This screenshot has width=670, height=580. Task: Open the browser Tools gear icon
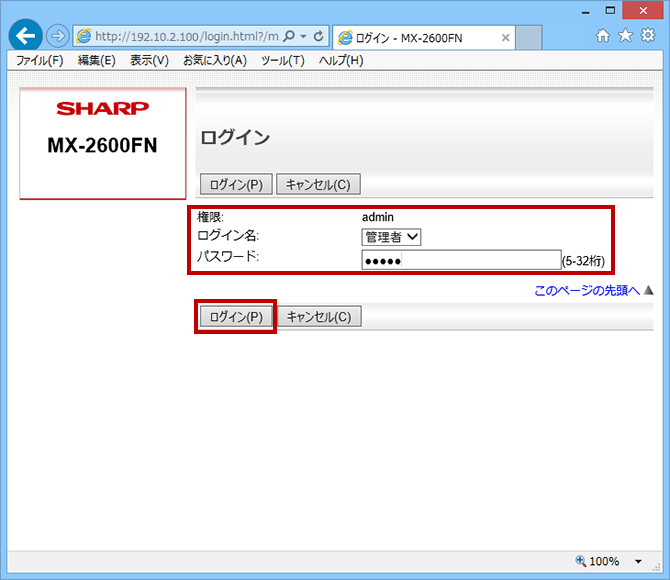pyautogui.click(x=647, y=36)
